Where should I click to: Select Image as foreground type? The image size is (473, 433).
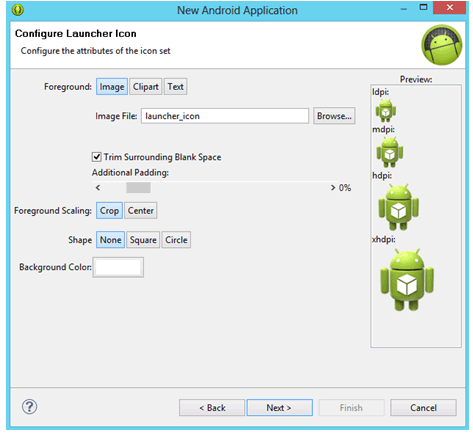coord(112,87)
